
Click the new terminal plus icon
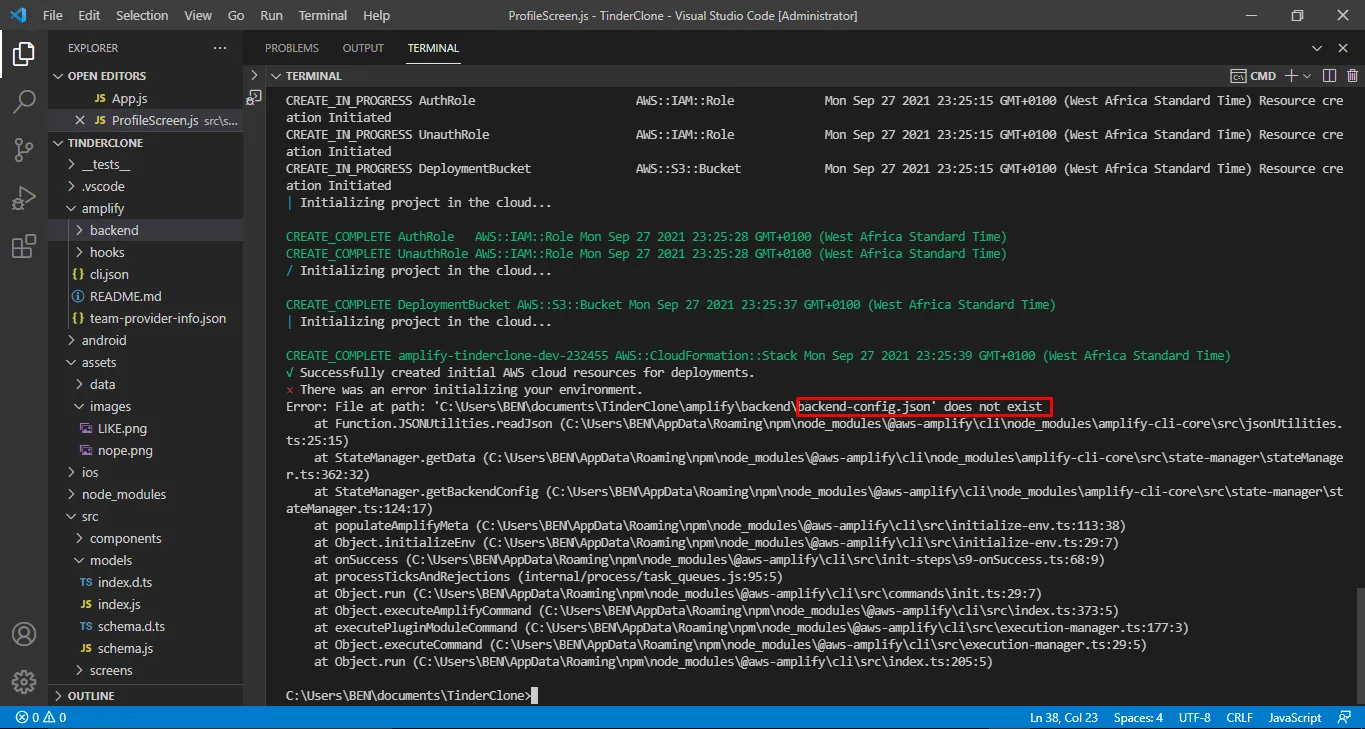[1291, 76]
